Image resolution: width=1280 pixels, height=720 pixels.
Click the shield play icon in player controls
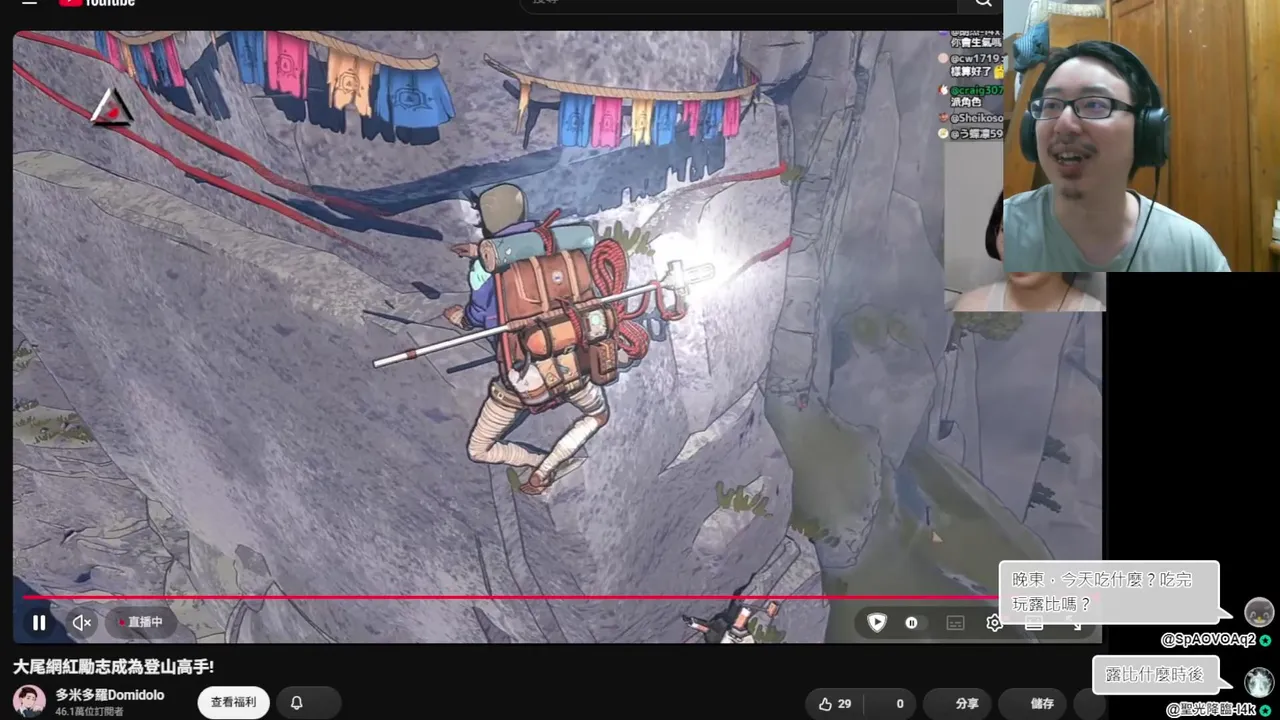click(877, 622)
